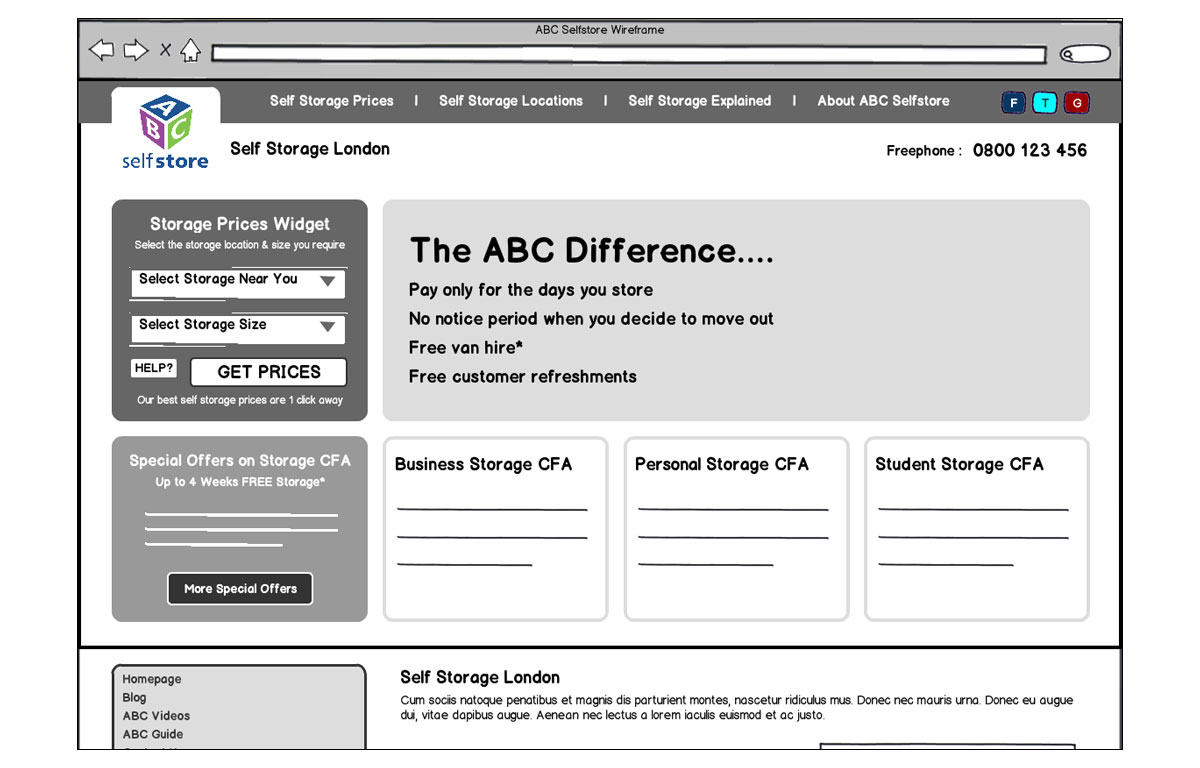Go to the browser home icon
This screenshot has width=1200, height=768.
(x=190, y=50)
